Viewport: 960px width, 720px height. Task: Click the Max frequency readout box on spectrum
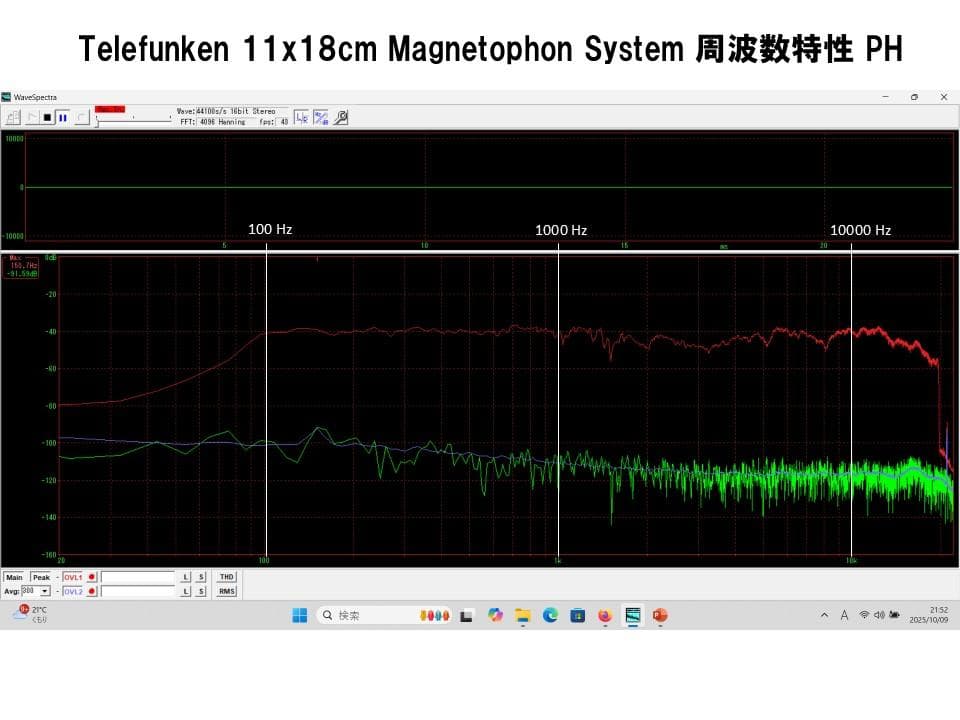tap(21, 266)
